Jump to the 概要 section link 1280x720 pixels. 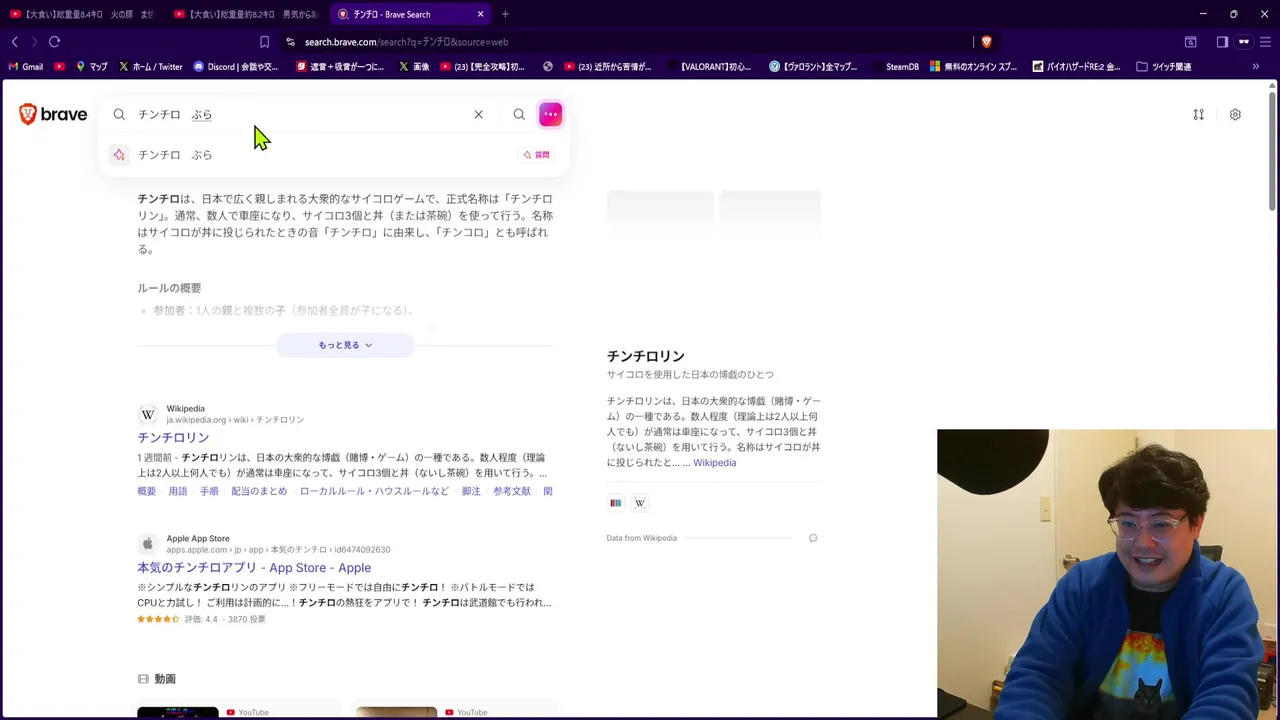point(147,491)
